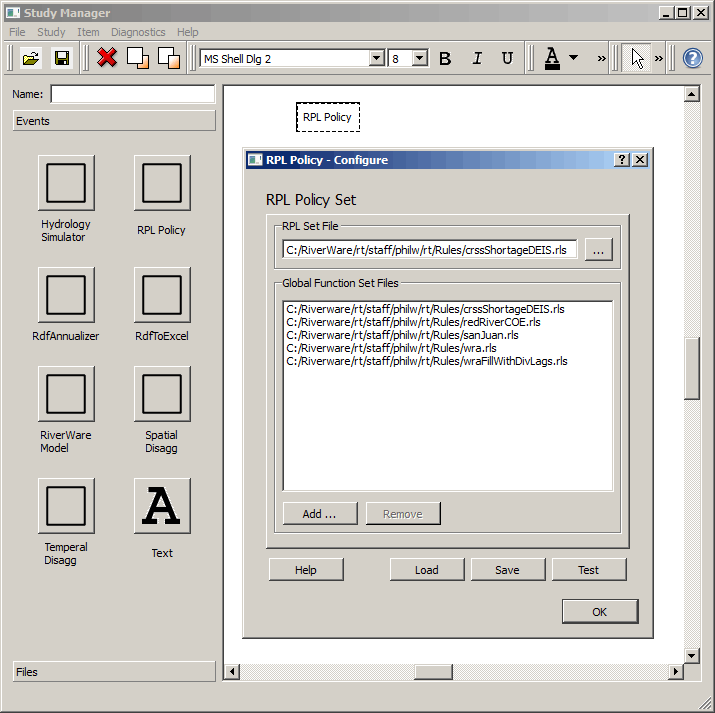Click the font color A icon
715x713 pixels.
(x=552, y=58)
